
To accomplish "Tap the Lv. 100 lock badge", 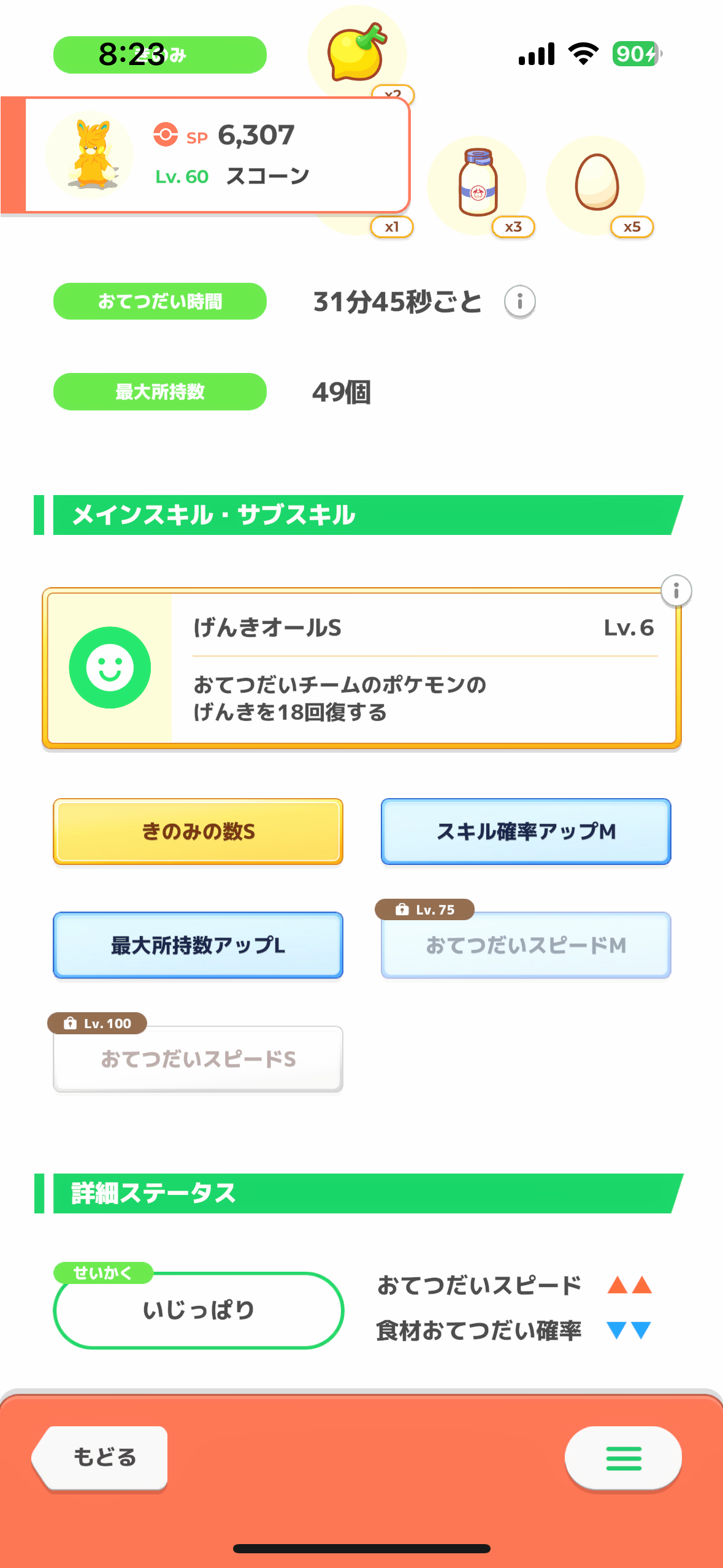I will (98, 1023).
